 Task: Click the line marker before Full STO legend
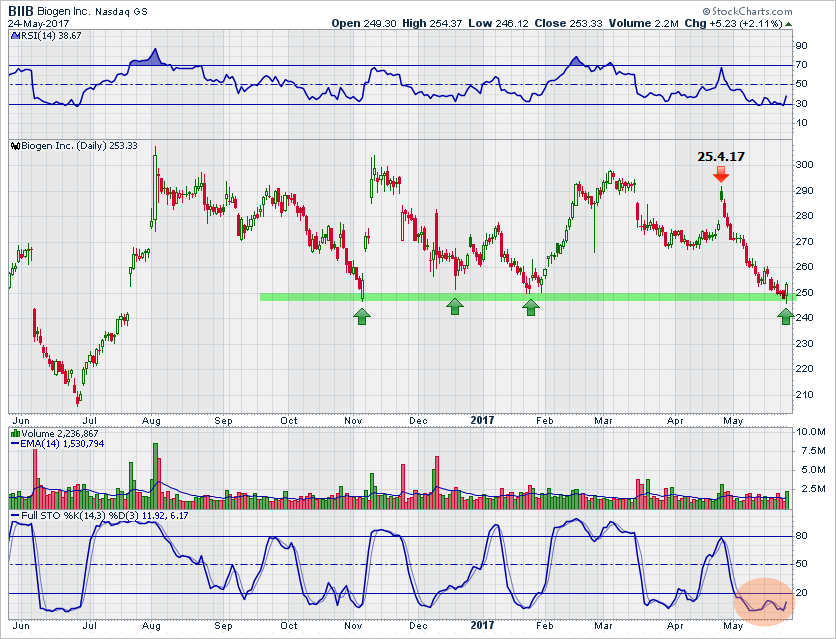coord(15,515)
